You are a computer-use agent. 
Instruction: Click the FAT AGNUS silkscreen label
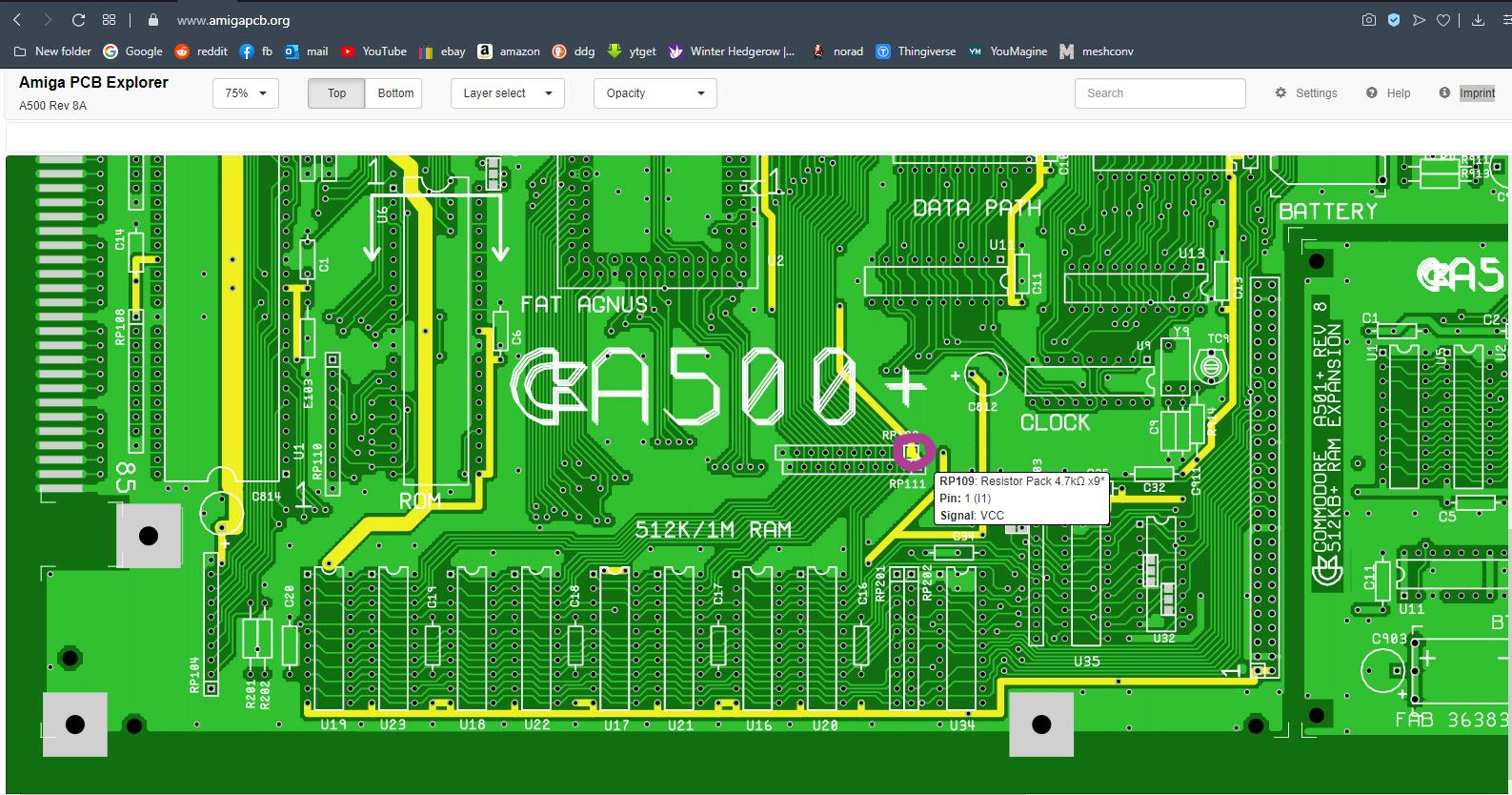click(584, 305)
